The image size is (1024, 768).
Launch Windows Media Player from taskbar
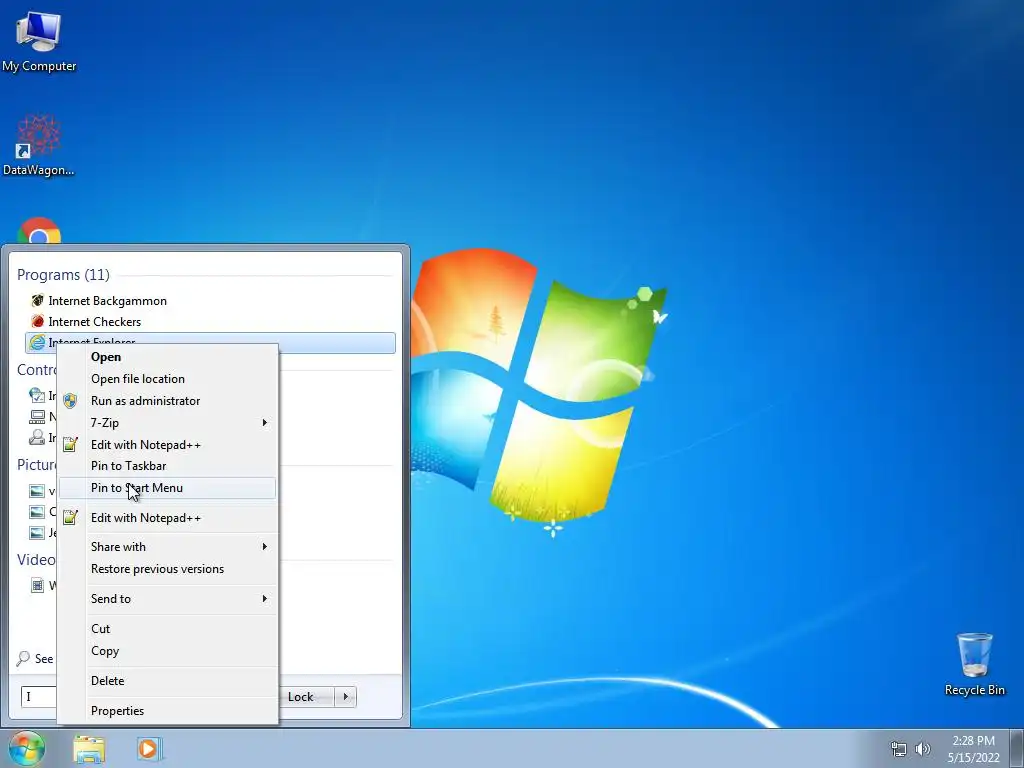tap(149, 748)
